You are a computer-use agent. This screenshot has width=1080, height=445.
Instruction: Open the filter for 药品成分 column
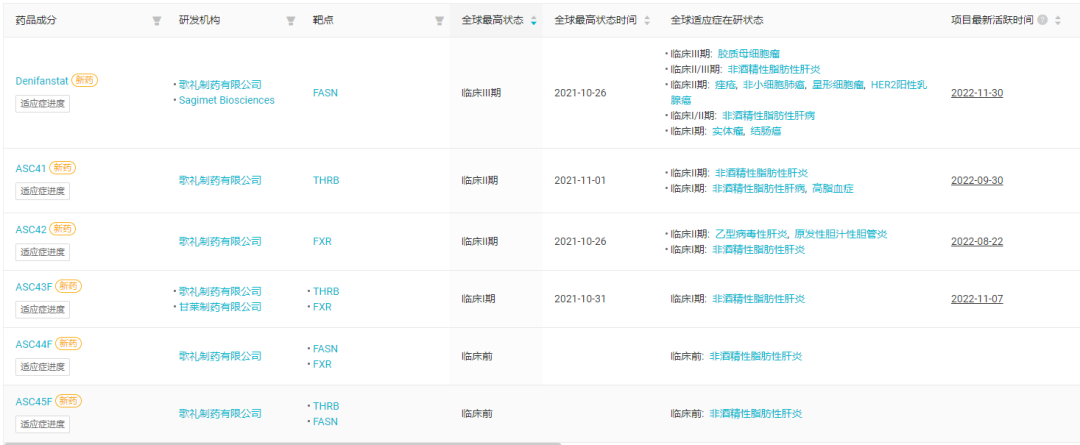[156, 21]
